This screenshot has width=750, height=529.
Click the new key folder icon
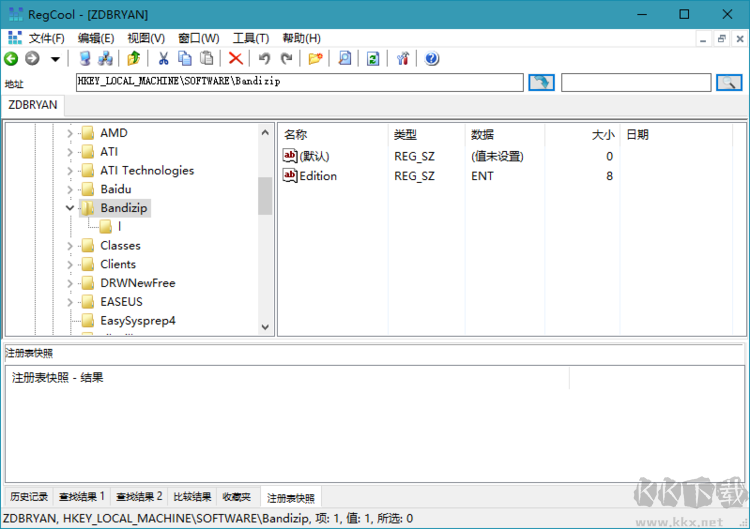[315, 58]
